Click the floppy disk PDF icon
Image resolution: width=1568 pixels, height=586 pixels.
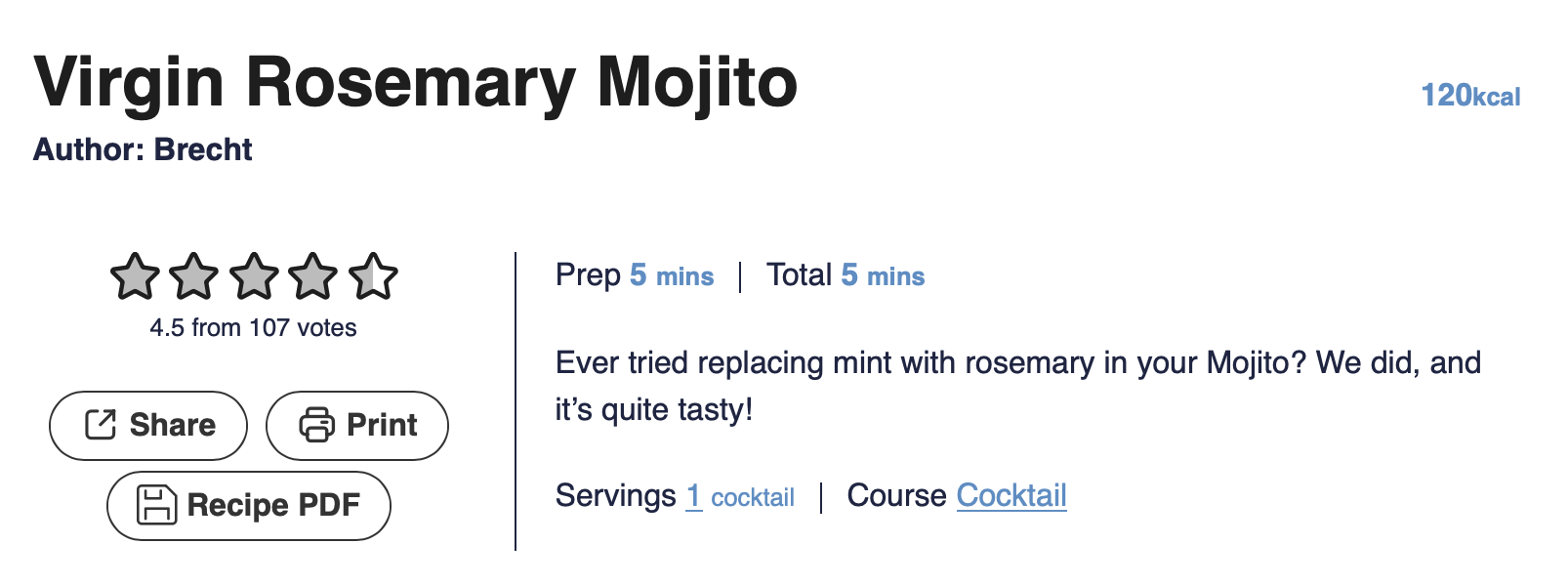[156, 505]
